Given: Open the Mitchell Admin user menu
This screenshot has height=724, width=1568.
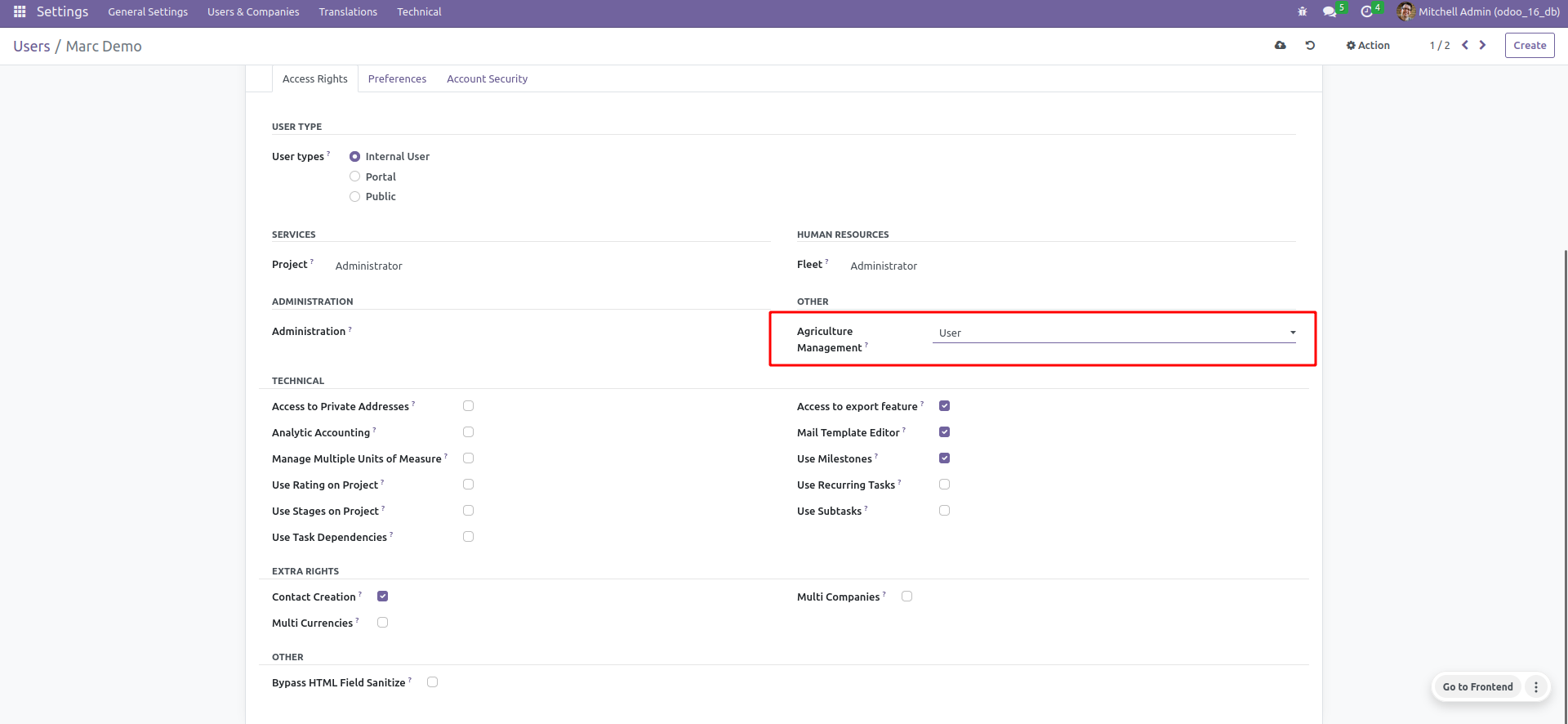Looking at the screenshot, I should pos(1478,11).
